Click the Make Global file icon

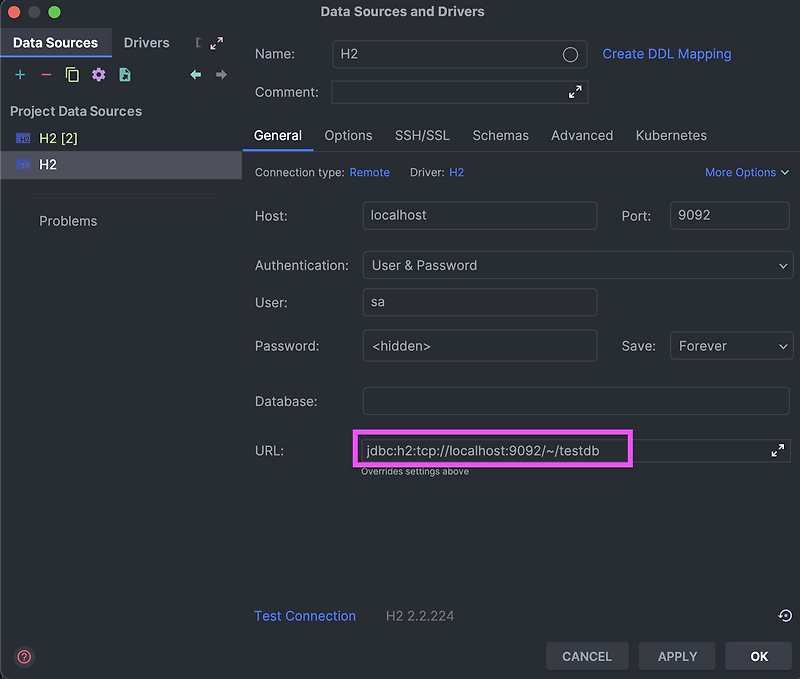coord(125,75)
